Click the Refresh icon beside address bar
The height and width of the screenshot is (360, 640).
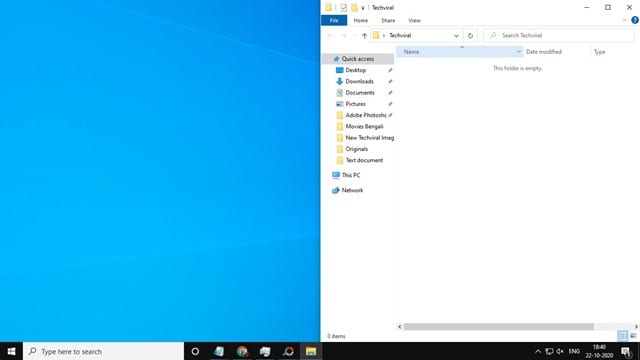[470, 36]
